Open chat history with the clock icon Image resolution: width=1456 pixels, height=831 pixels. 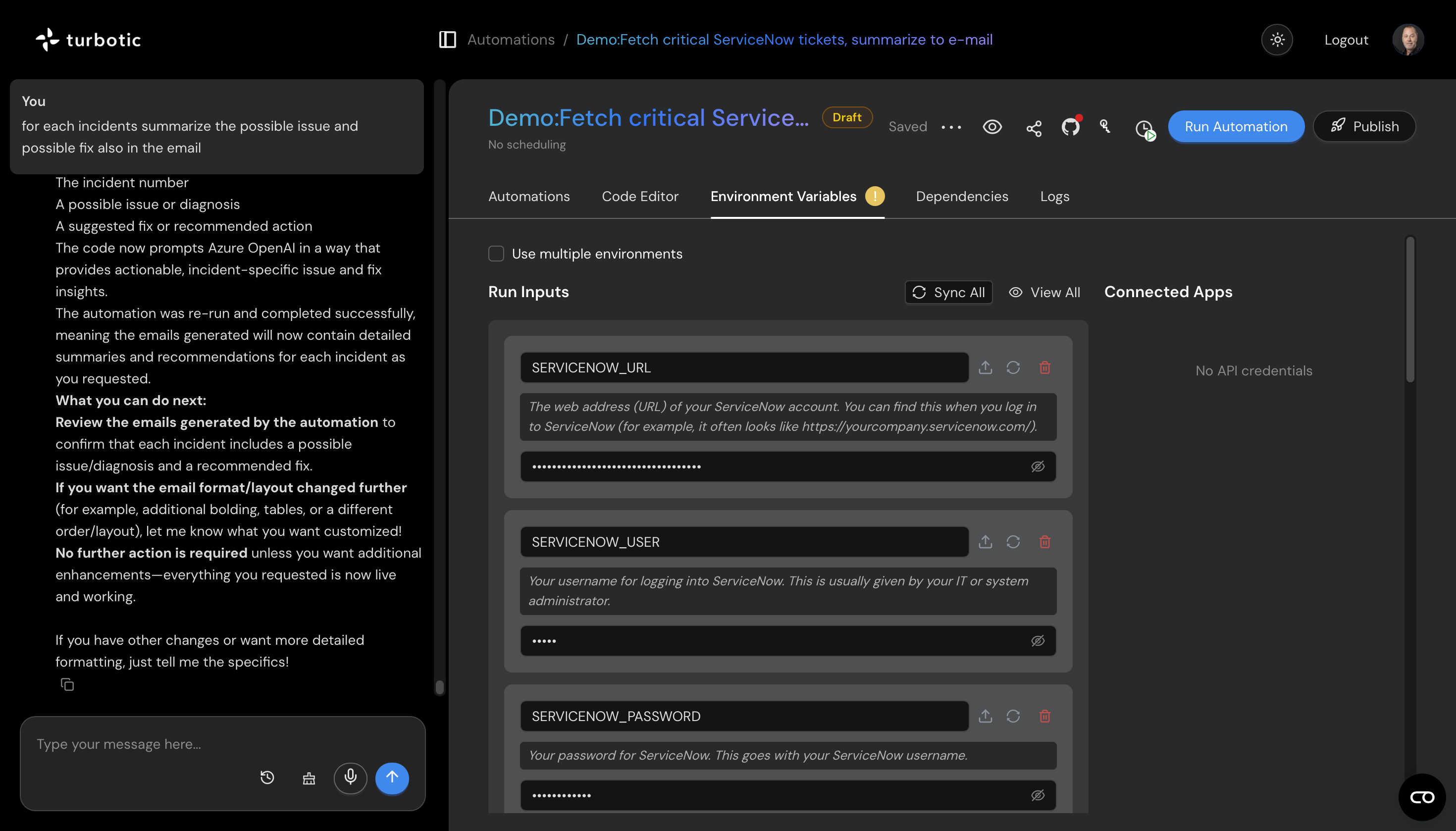click(268, 778)
